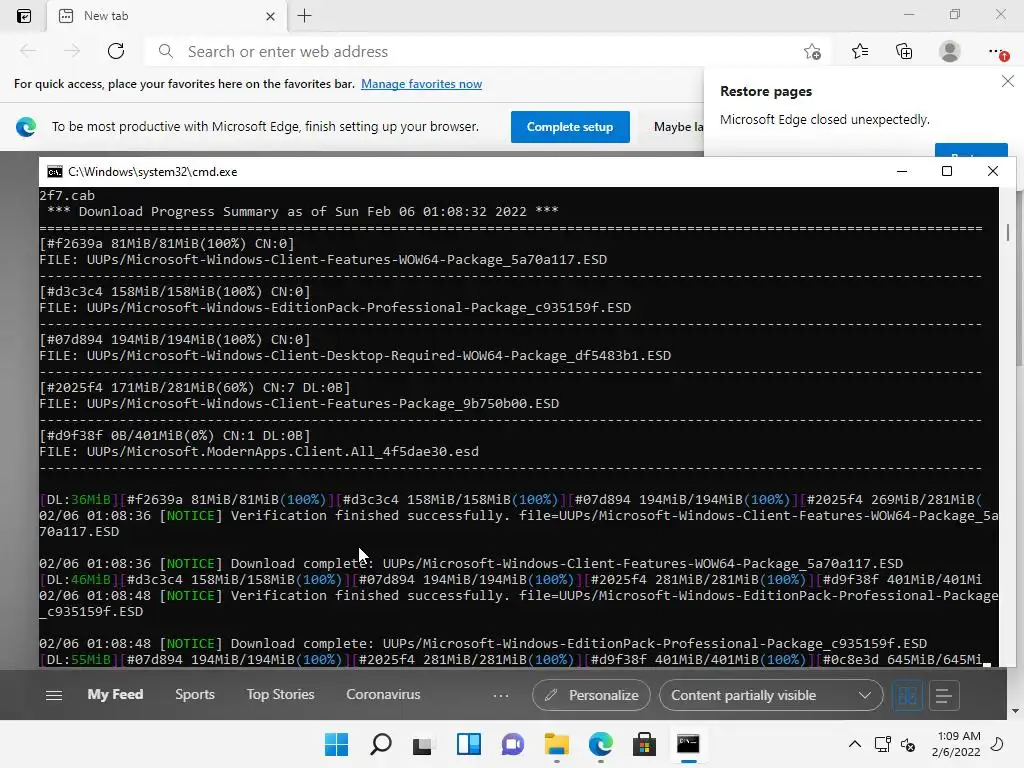Click Edge page scrollbar down arrow
This screenshot has height=768, width=1024.
[1016, 711]
